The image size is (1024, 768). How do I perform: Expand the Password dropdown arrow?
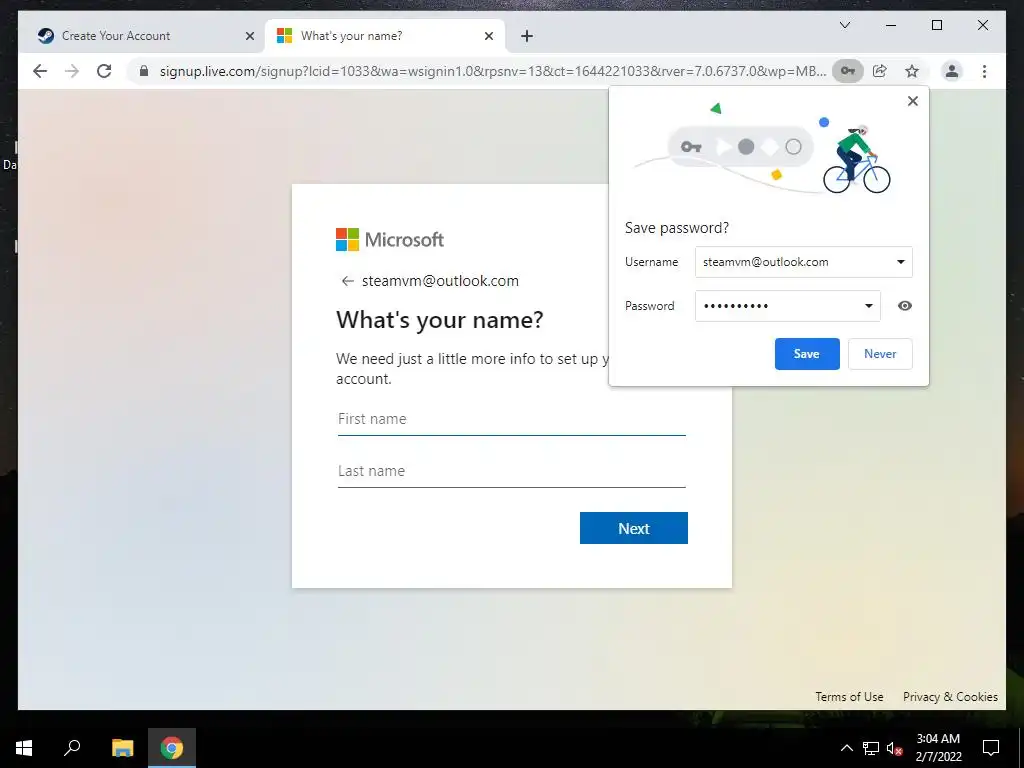(869, 306)
